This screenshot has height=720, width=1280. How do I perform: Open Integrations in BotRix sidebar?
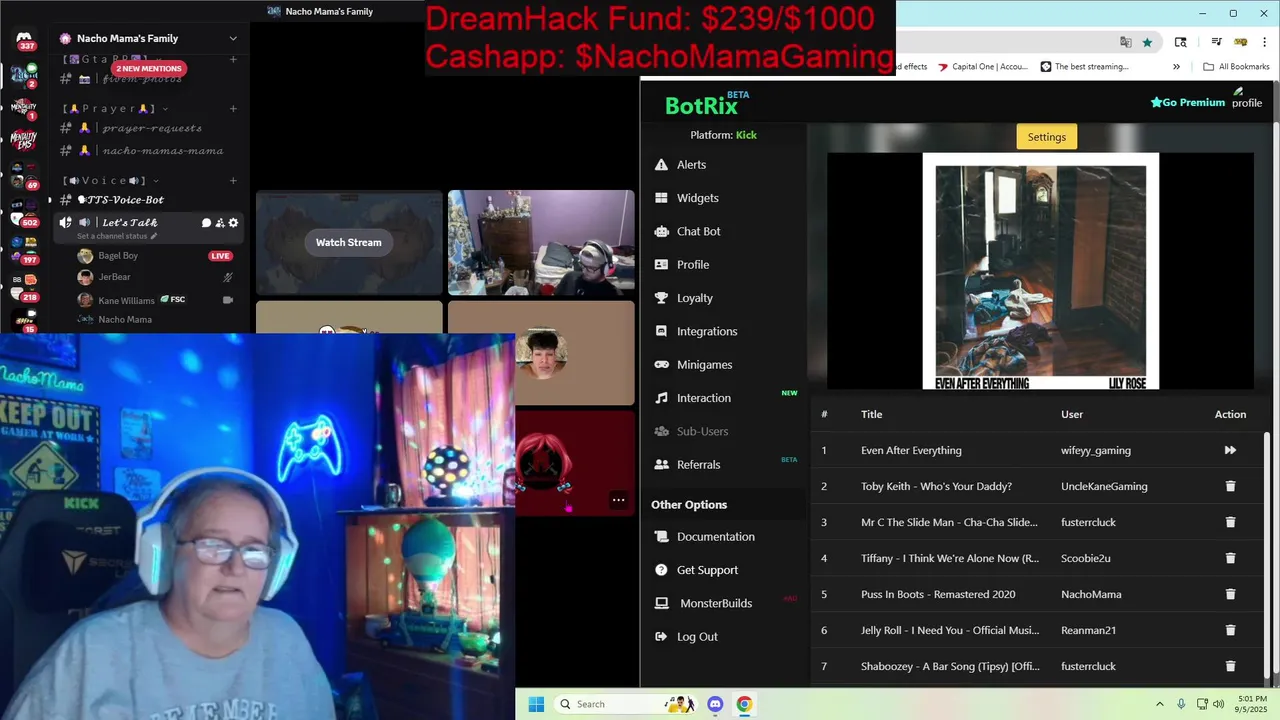pyautogui.click(x=696, y=331)
